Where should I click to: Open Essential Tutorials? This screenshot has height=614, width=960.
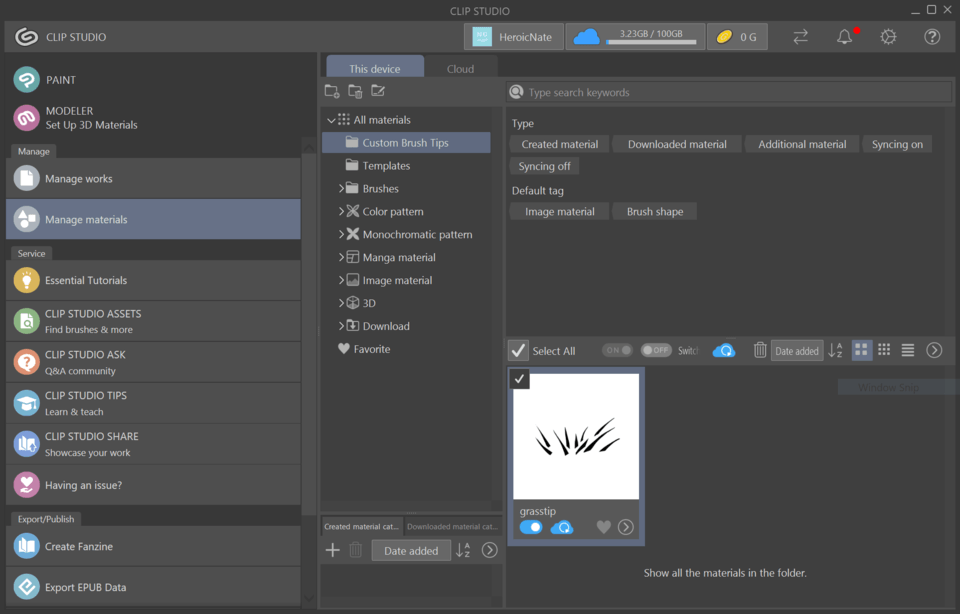(153, 280)
